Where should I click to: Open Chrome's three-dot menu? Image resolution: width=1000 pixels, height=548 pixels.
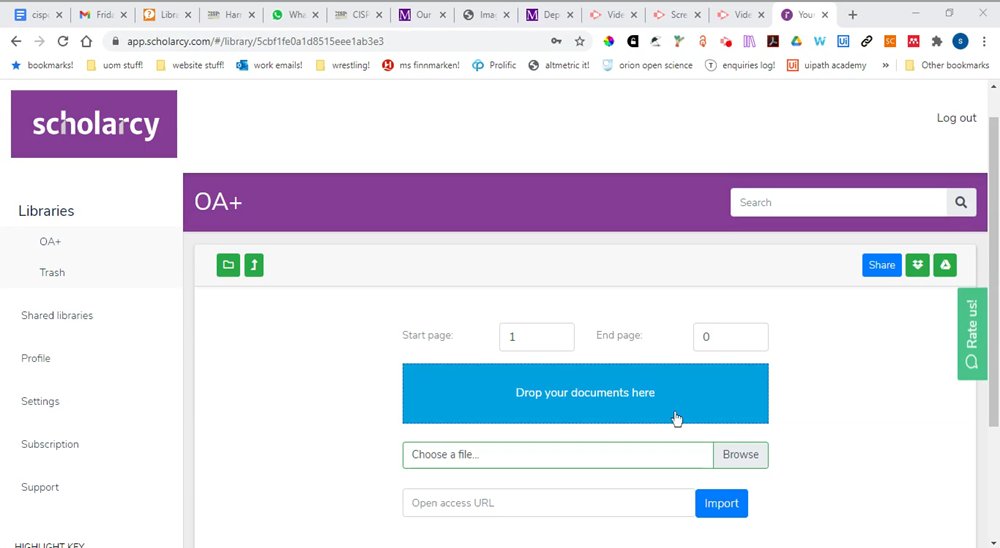(x=985, y=41)
